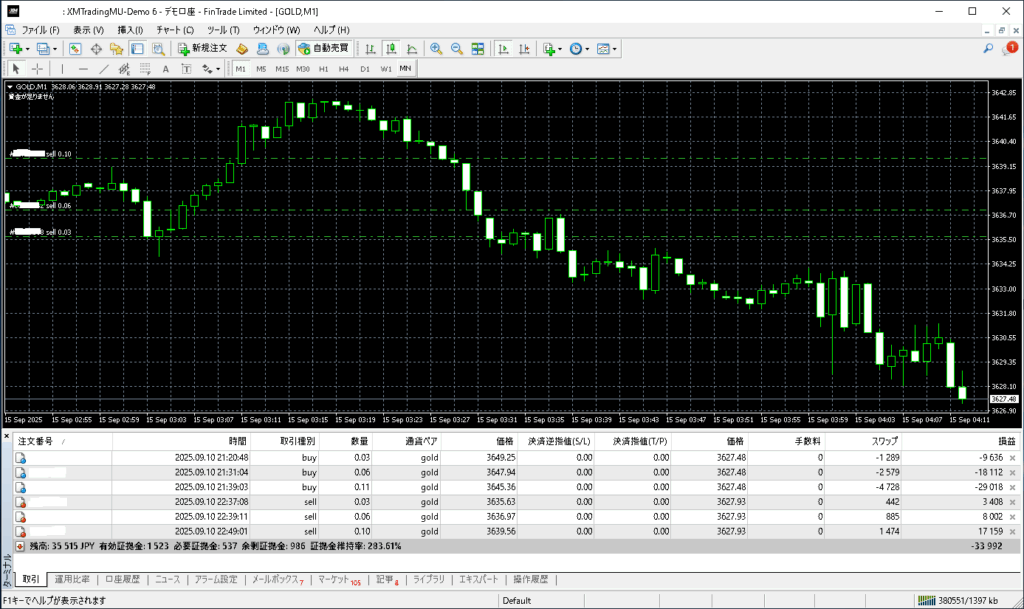Toggle the 自動売買 auto trading button

323,48
